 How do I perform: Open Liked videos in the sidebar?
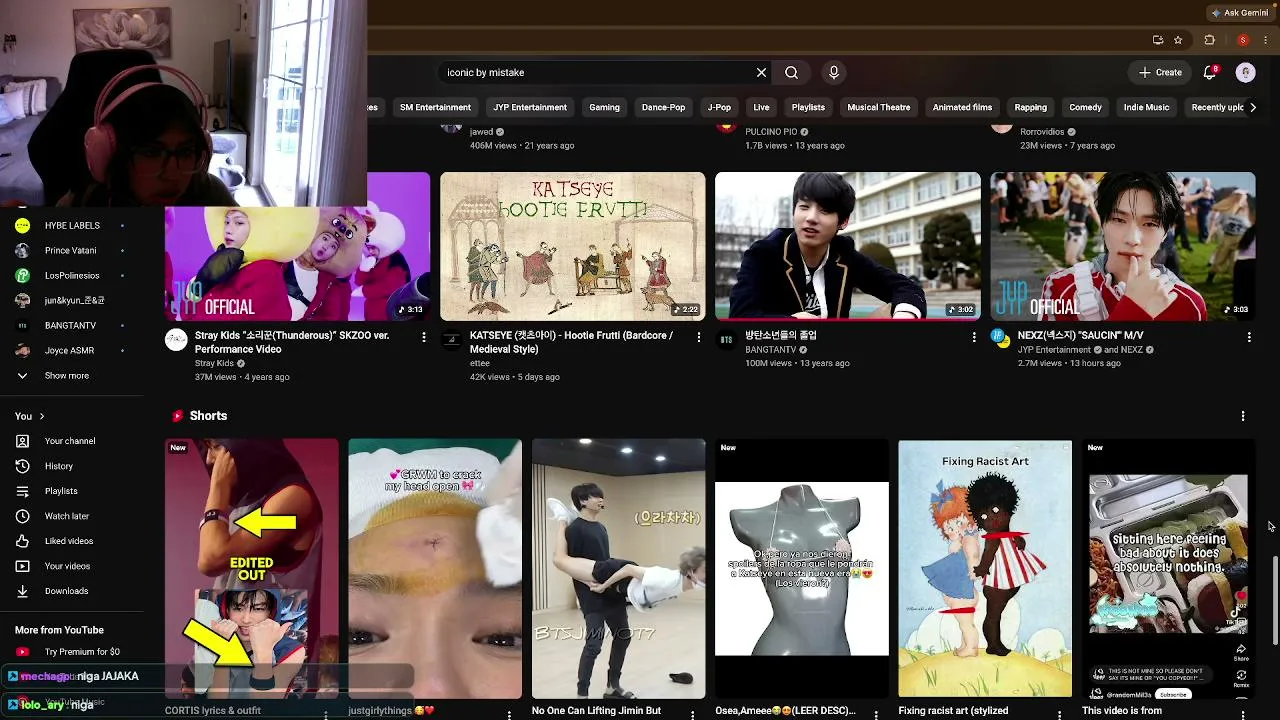[69, 541]
